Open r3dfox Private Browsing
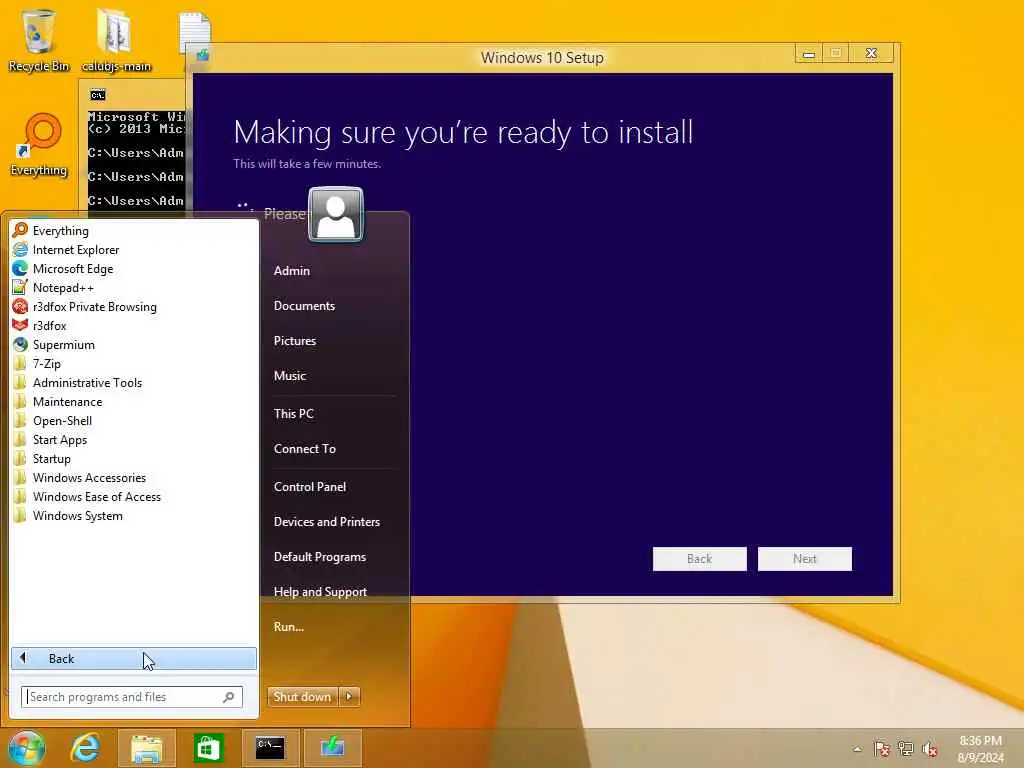Viewport: 1024px width, 768px height. [x=134, y=306]
